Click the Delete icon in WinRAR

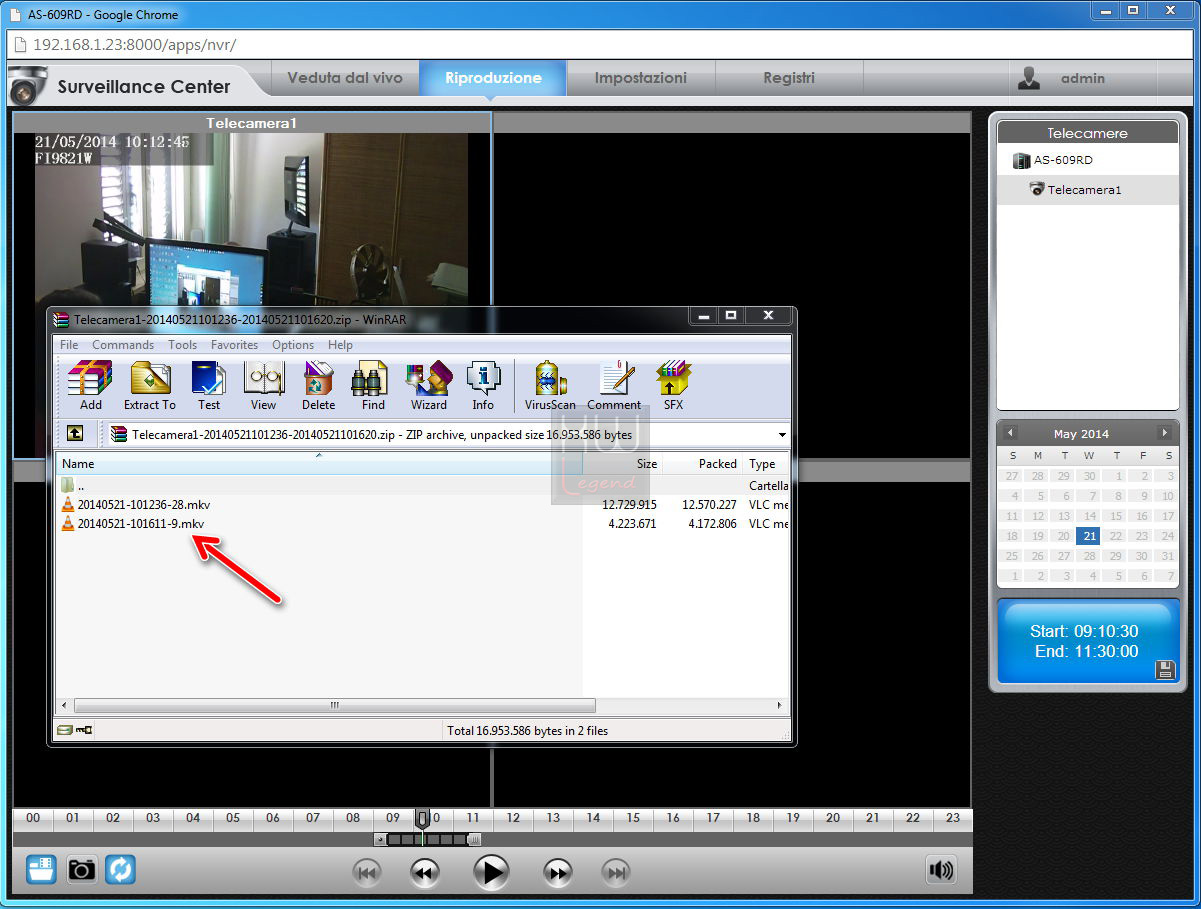[318, 386]
